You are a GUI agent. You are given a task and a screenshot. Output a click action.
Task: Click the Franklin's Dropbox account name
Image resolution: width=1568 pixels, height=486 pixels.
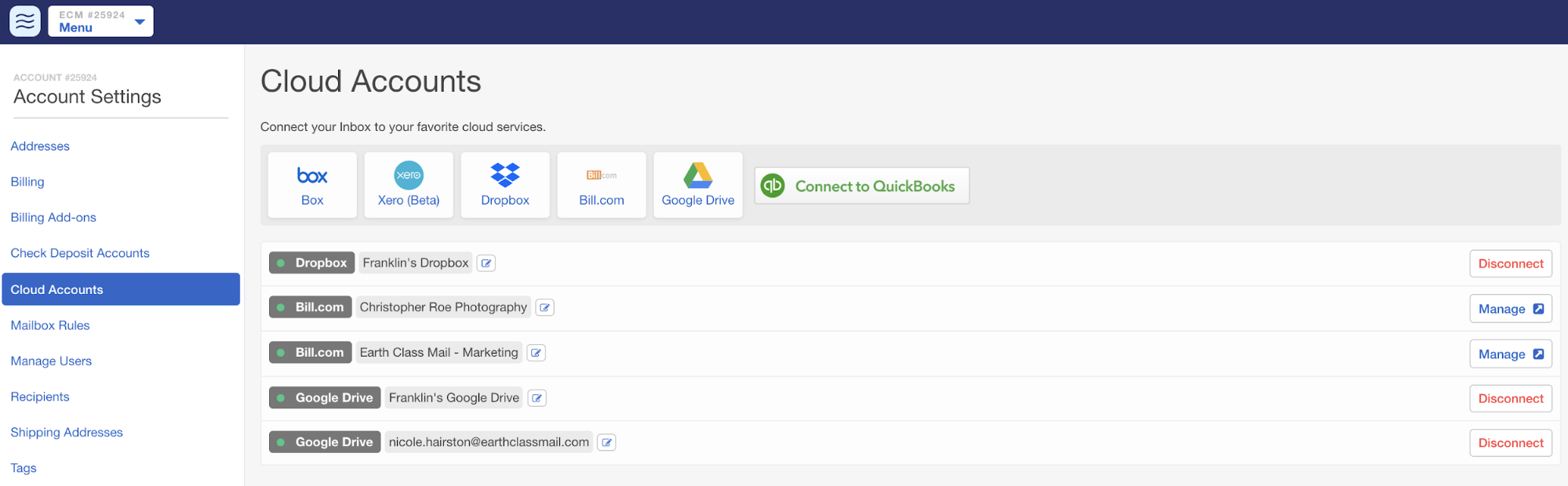416,263
